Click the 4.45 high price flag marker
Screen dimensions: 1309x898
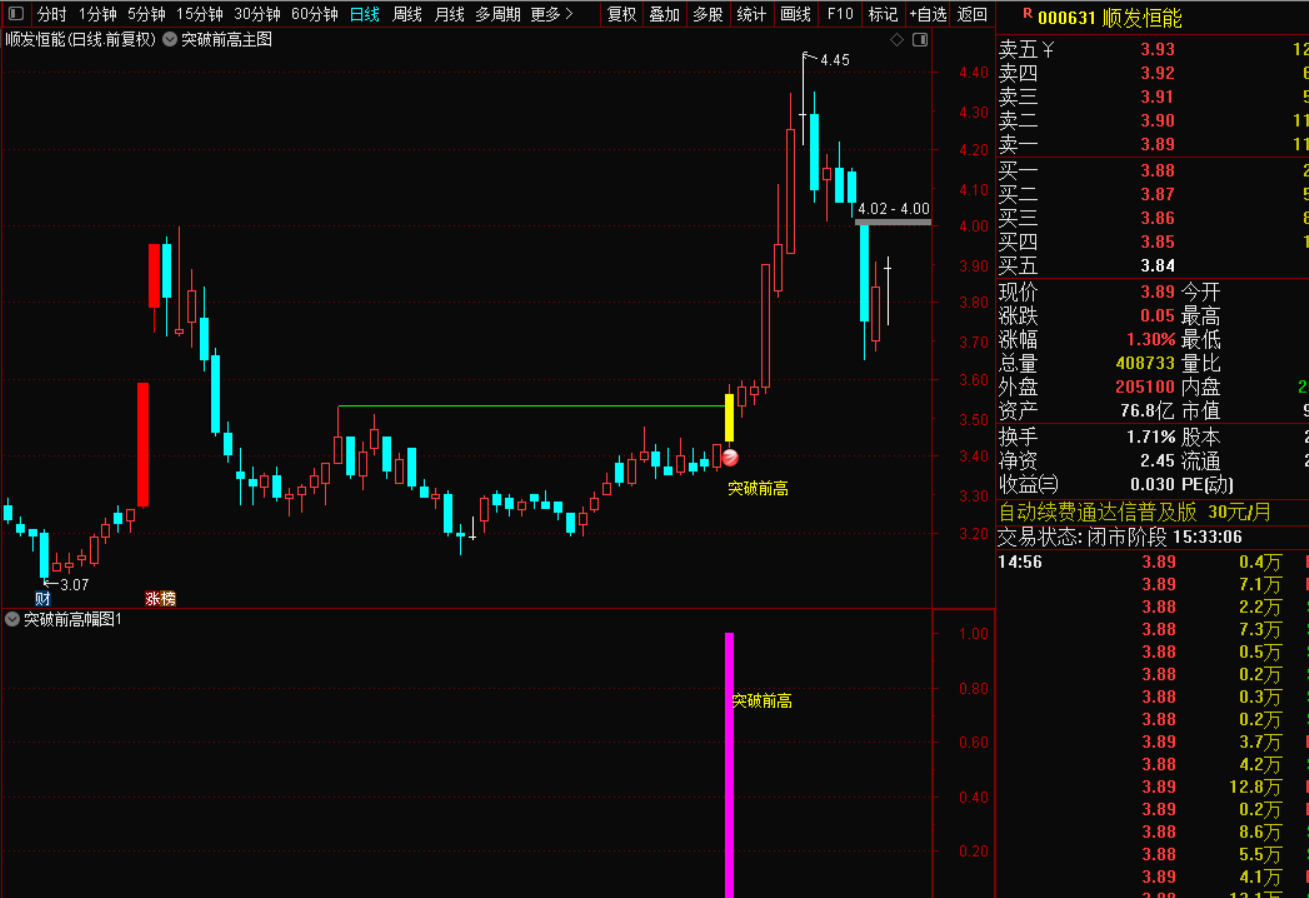point(833,60)
